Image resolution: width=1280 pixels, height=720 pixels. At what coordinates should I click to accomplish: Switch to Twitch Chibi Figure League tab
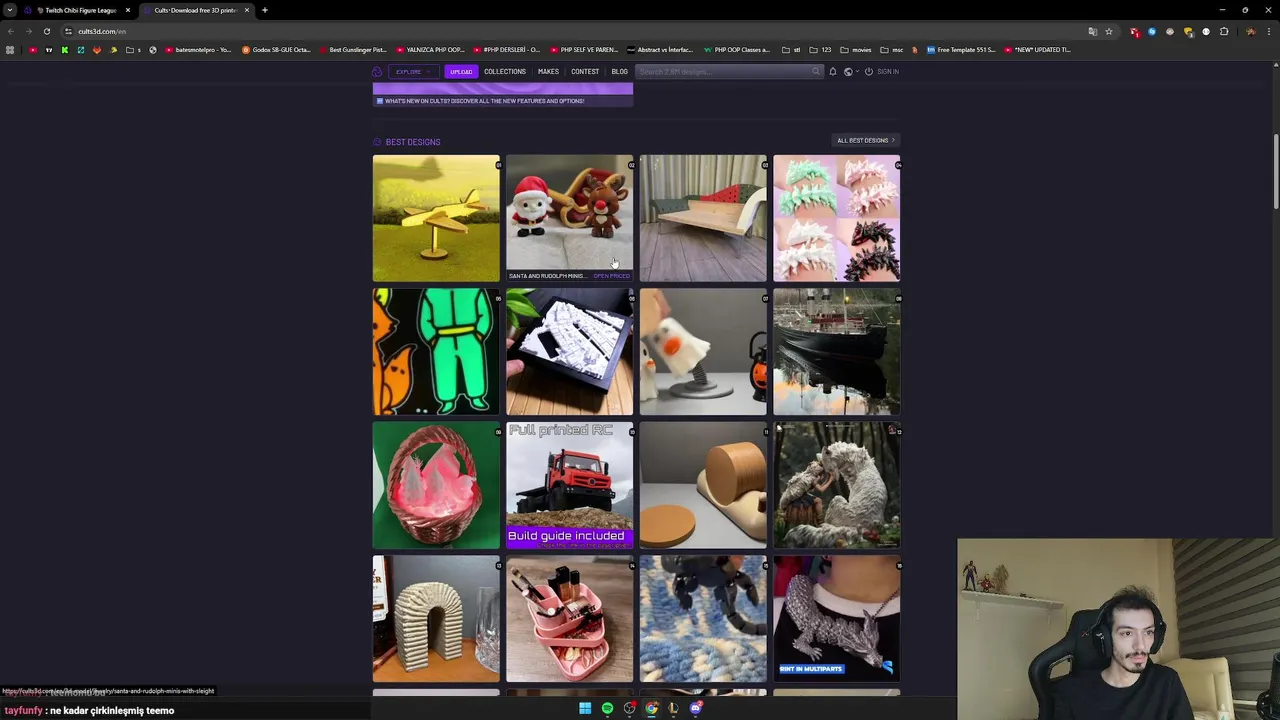80,10
